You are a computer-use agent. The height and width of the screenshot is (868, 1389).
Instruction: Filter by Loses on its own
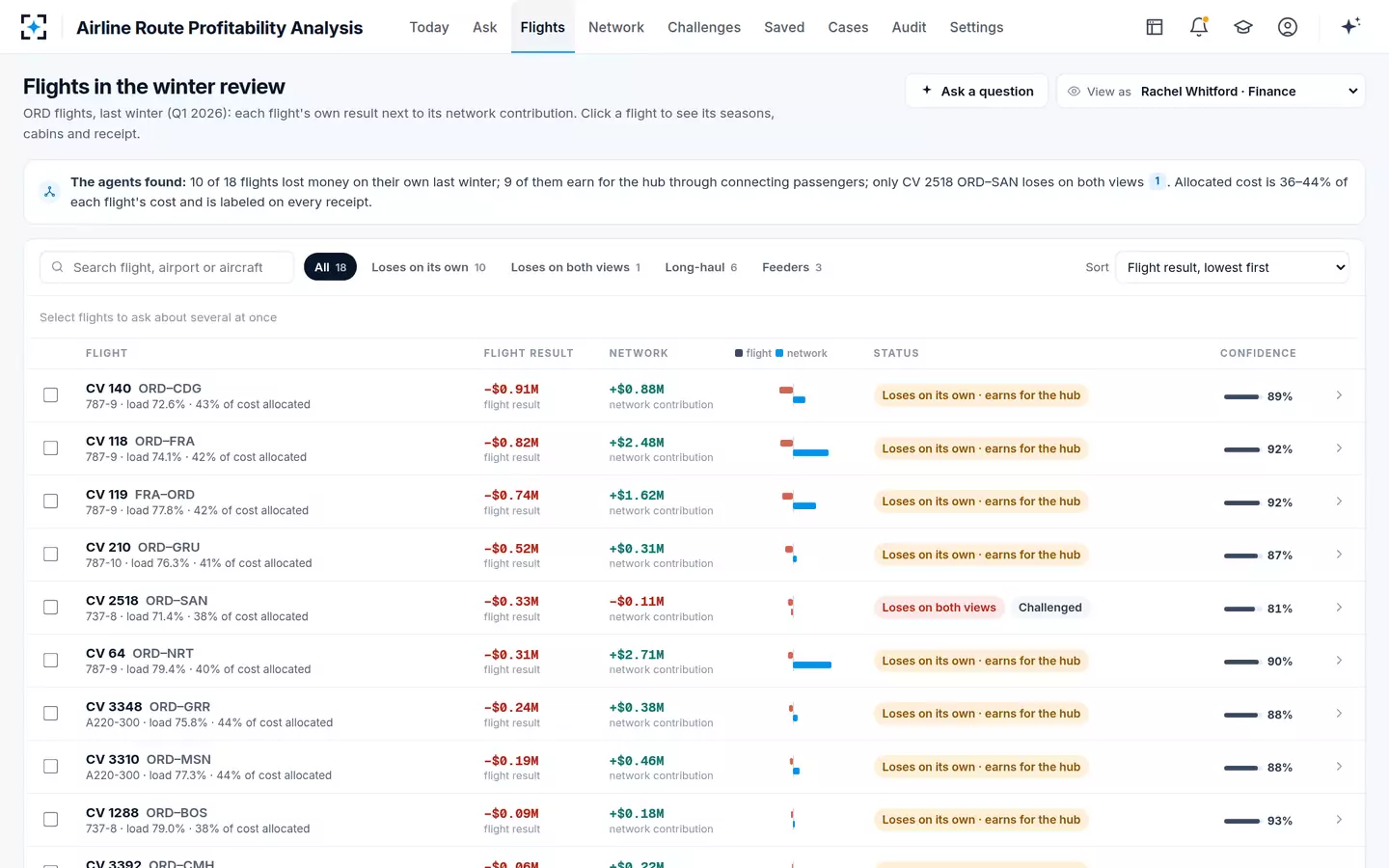pos(428,267)
